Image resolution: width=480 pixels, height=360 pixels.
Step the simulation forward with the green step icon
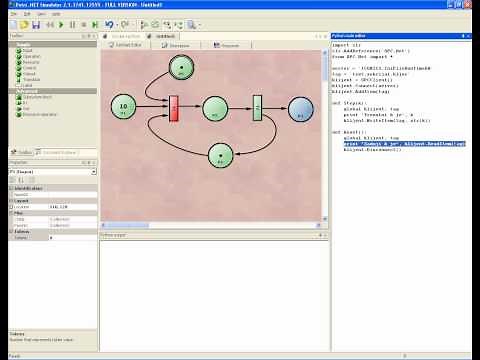point(95,25)
